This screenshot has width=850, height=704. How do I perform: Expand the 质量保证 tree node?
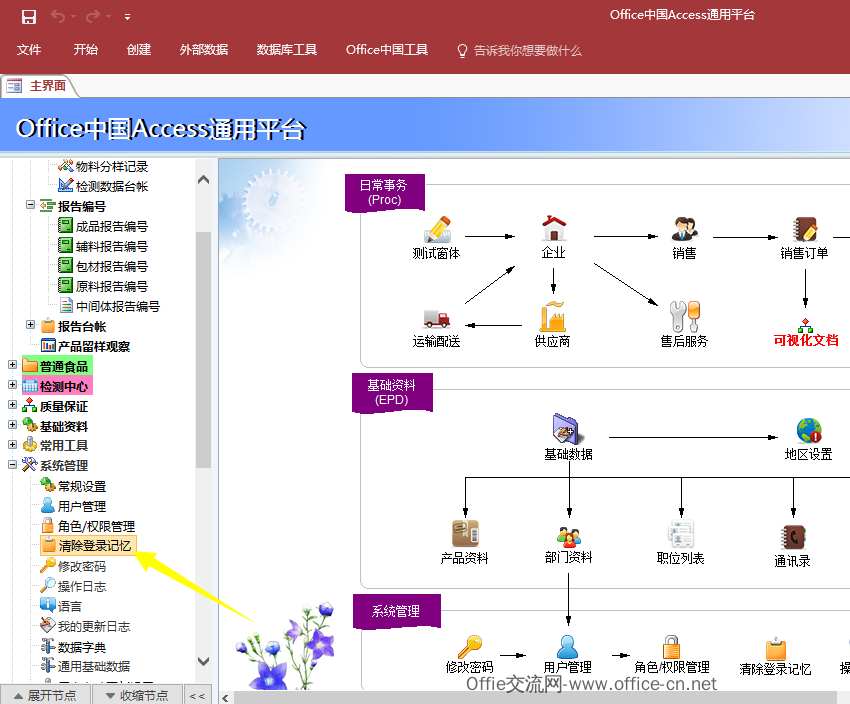tap(12, 405)
